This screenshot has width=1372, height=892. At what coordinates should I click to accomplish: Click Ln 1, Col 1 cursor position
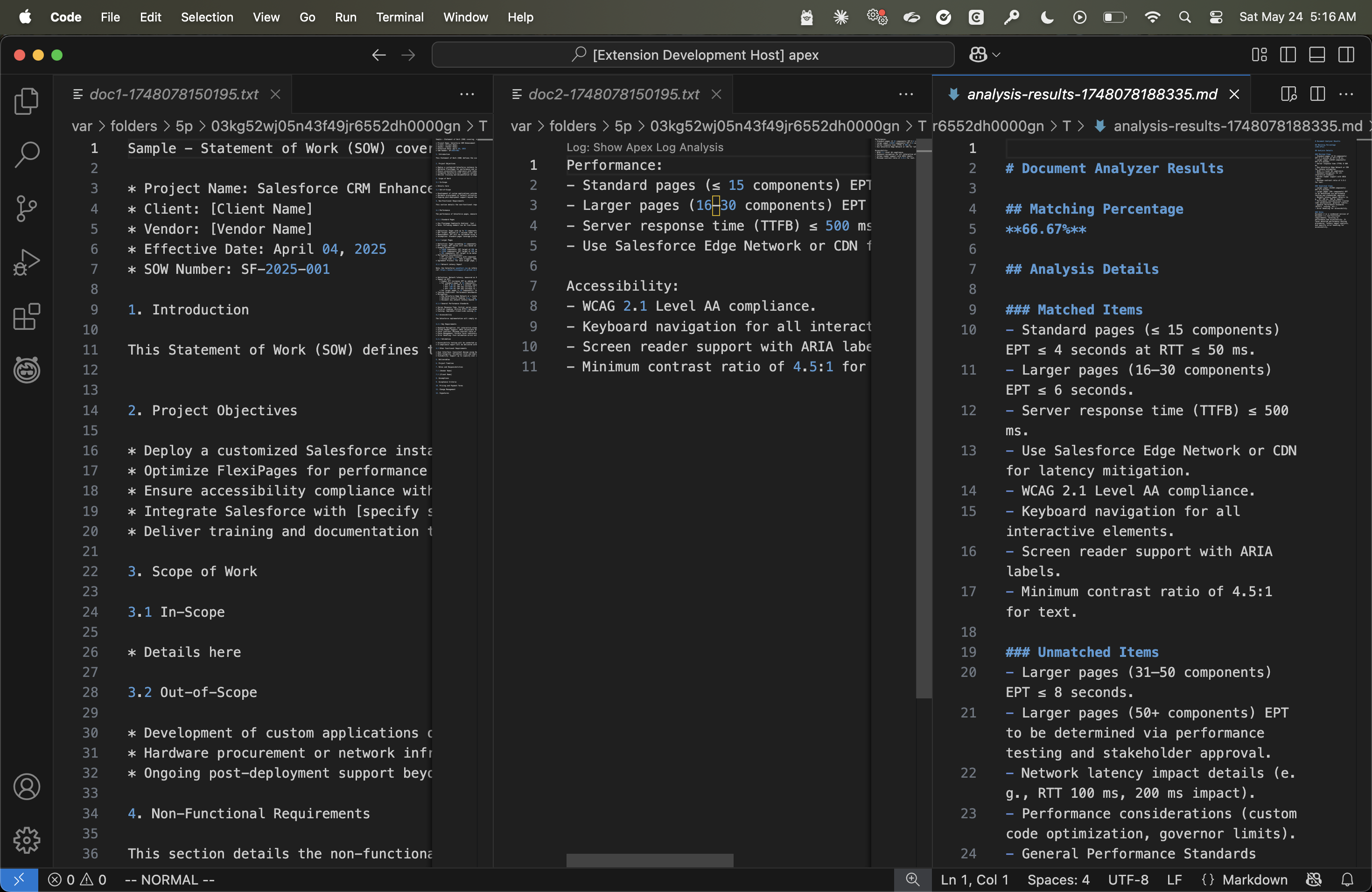[x=974, y=880]
